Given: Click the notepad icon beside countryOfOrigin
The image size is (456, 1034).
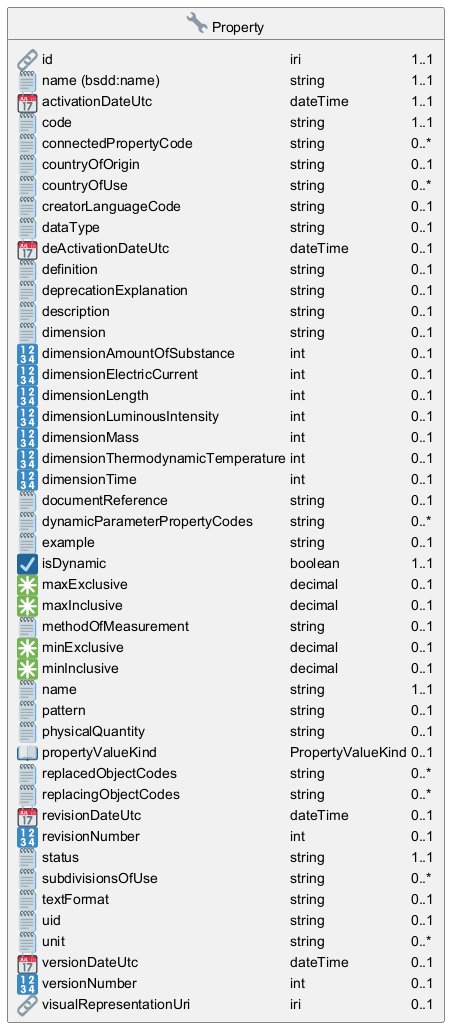Looking at the screenshot, I should [26, 165].
